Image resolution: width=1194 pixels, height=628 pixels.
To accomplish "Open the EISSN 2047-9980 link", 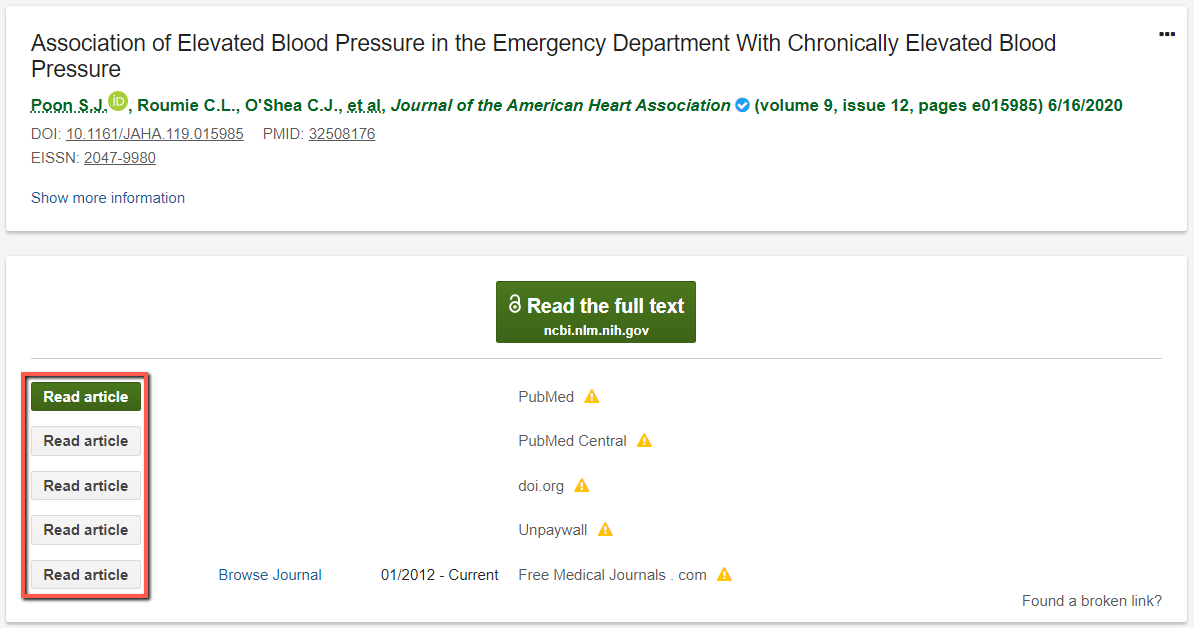I will (x=120, y=158).
